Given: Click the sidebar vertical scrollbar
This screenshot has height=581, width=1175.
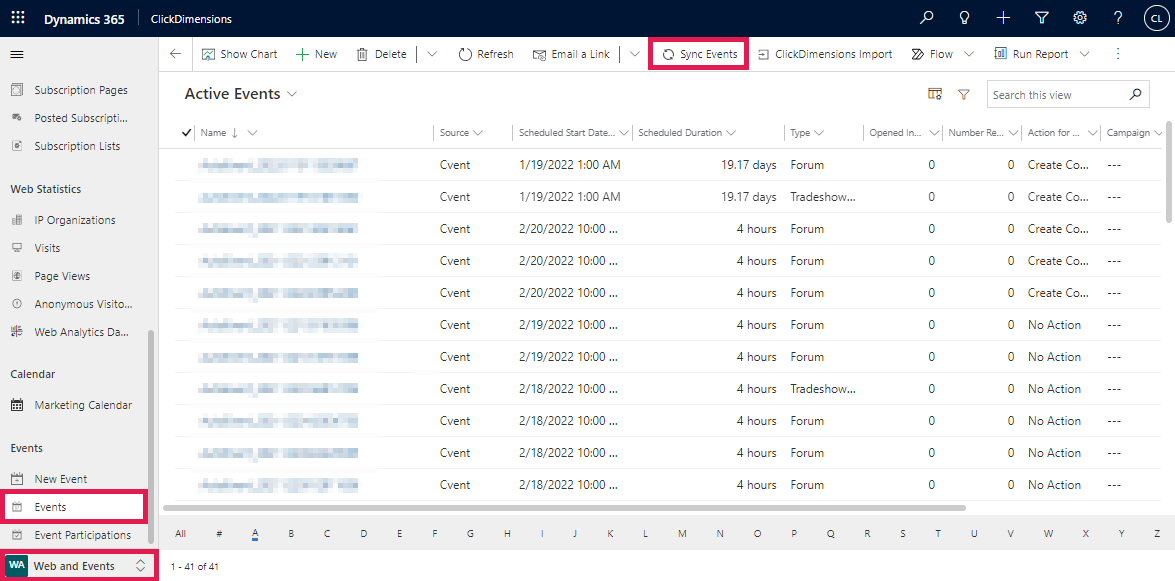Looking at the screenshot, I should (x=151, y=436).
